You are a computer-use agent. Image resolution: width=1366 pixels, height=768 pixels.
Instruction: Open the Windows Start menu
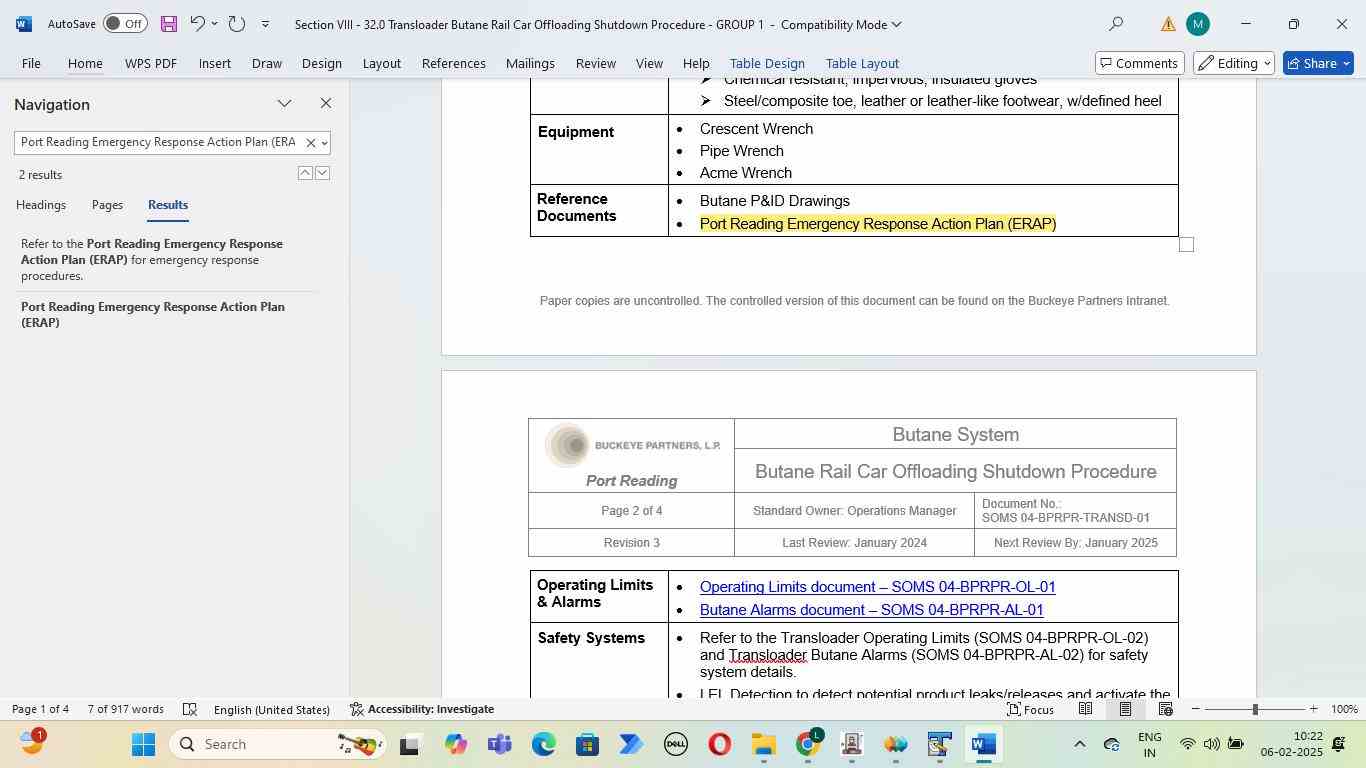(x=143, y=744)
